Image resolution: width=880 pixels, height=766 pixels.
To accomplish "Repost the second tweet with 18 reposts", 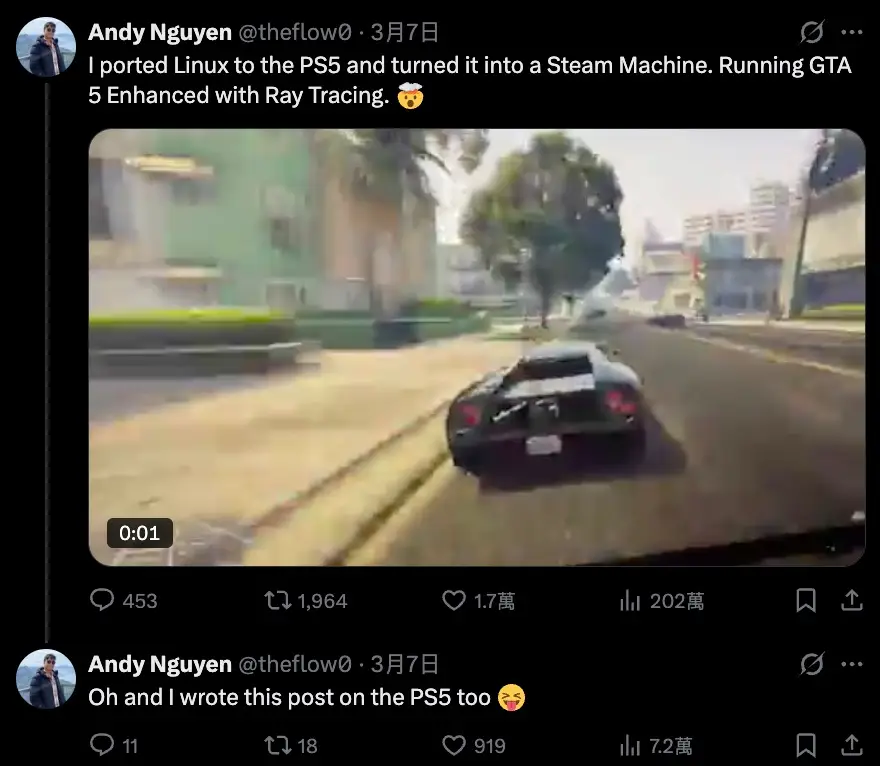I will pos(278,745).
